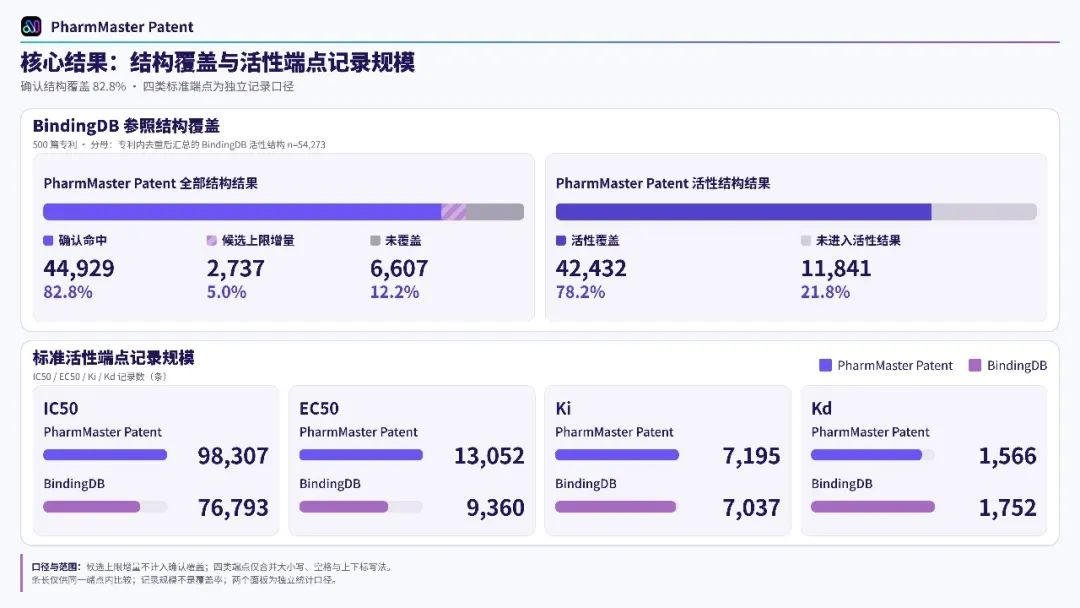This screenshot has height=608, width=1080.
Task: Click the BindingDB swatch in chart legend
Action: tap(975, 365)
